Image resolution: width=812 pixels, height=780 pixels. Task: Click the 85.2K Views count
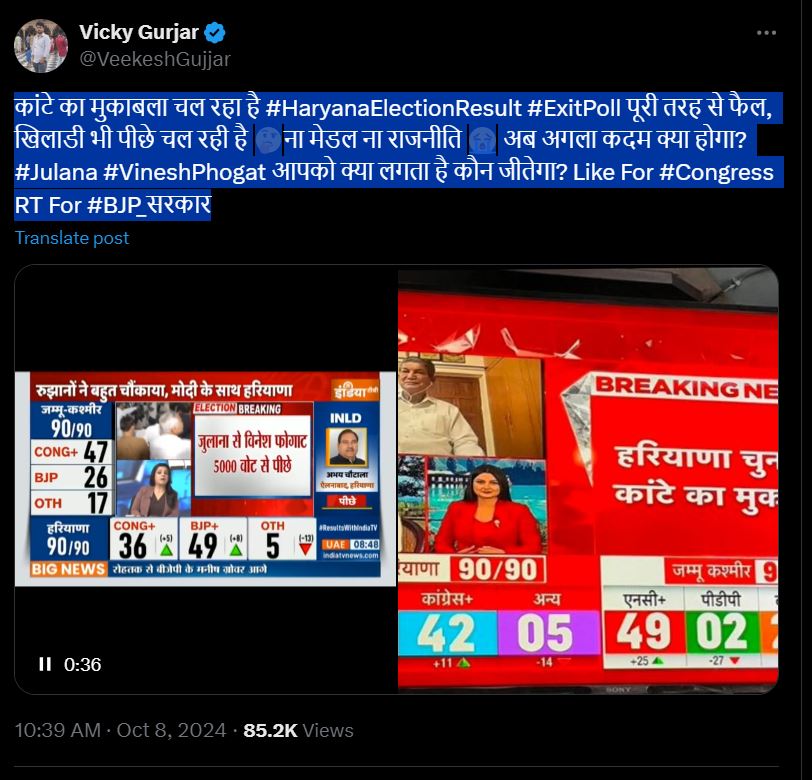(x=298, y=730)
